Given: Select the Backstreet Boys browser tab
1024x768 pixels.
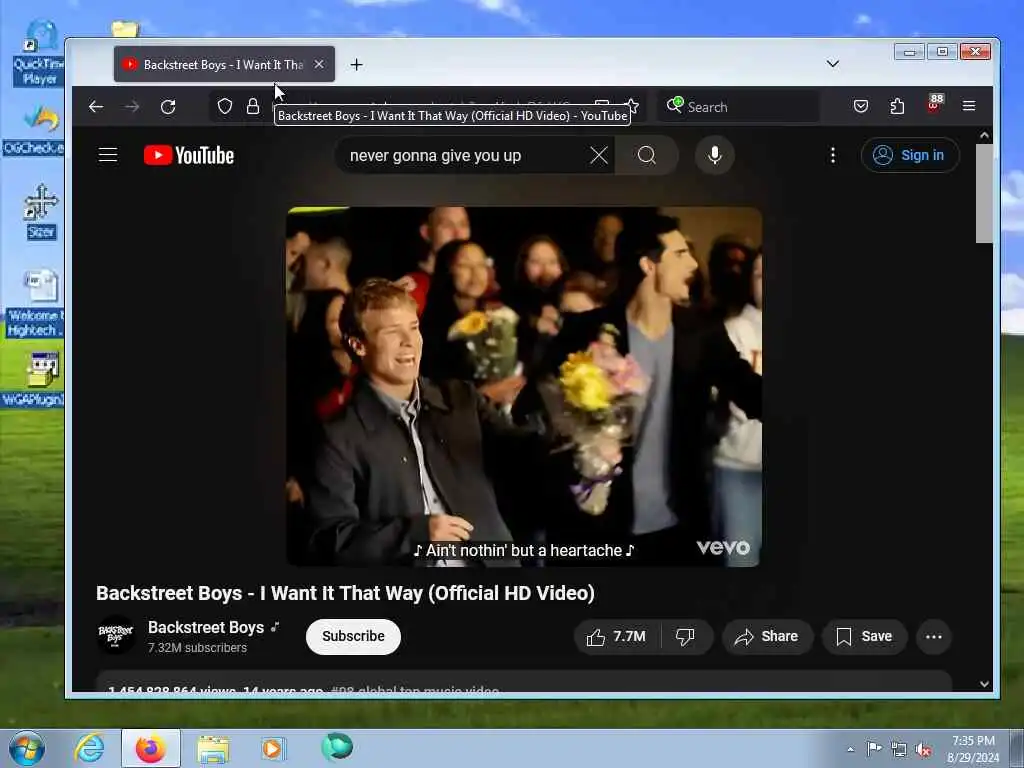Looking at the screenshot, I should 224,64.
